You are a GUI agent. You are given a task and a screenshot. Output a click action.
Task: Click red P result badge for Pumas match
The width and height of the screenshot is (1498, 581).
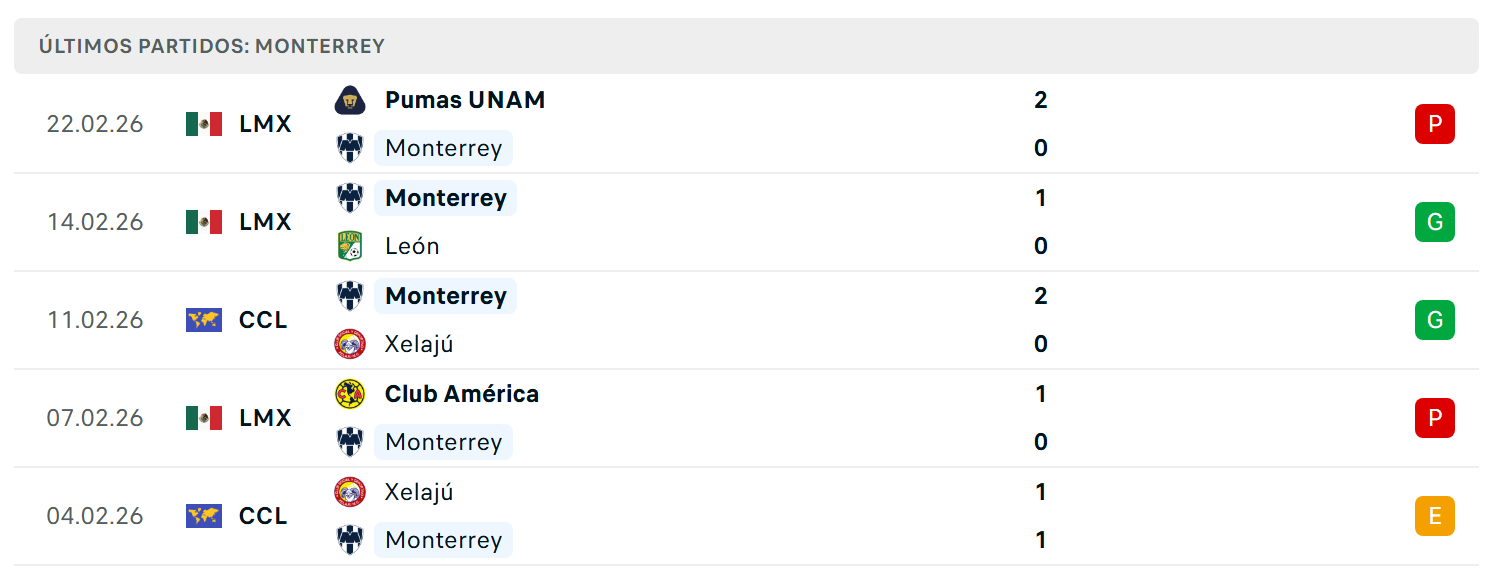1435,124
